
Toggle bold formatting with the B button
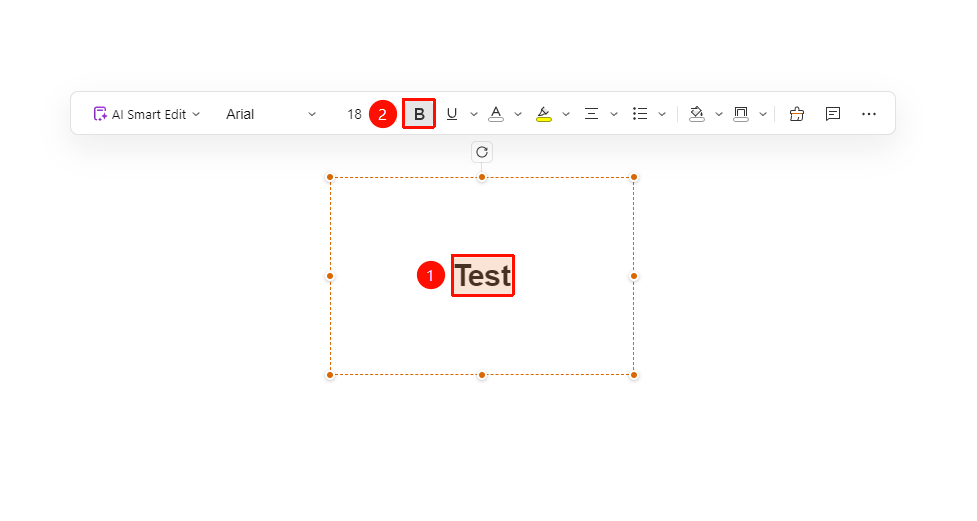tap(419, 114)
